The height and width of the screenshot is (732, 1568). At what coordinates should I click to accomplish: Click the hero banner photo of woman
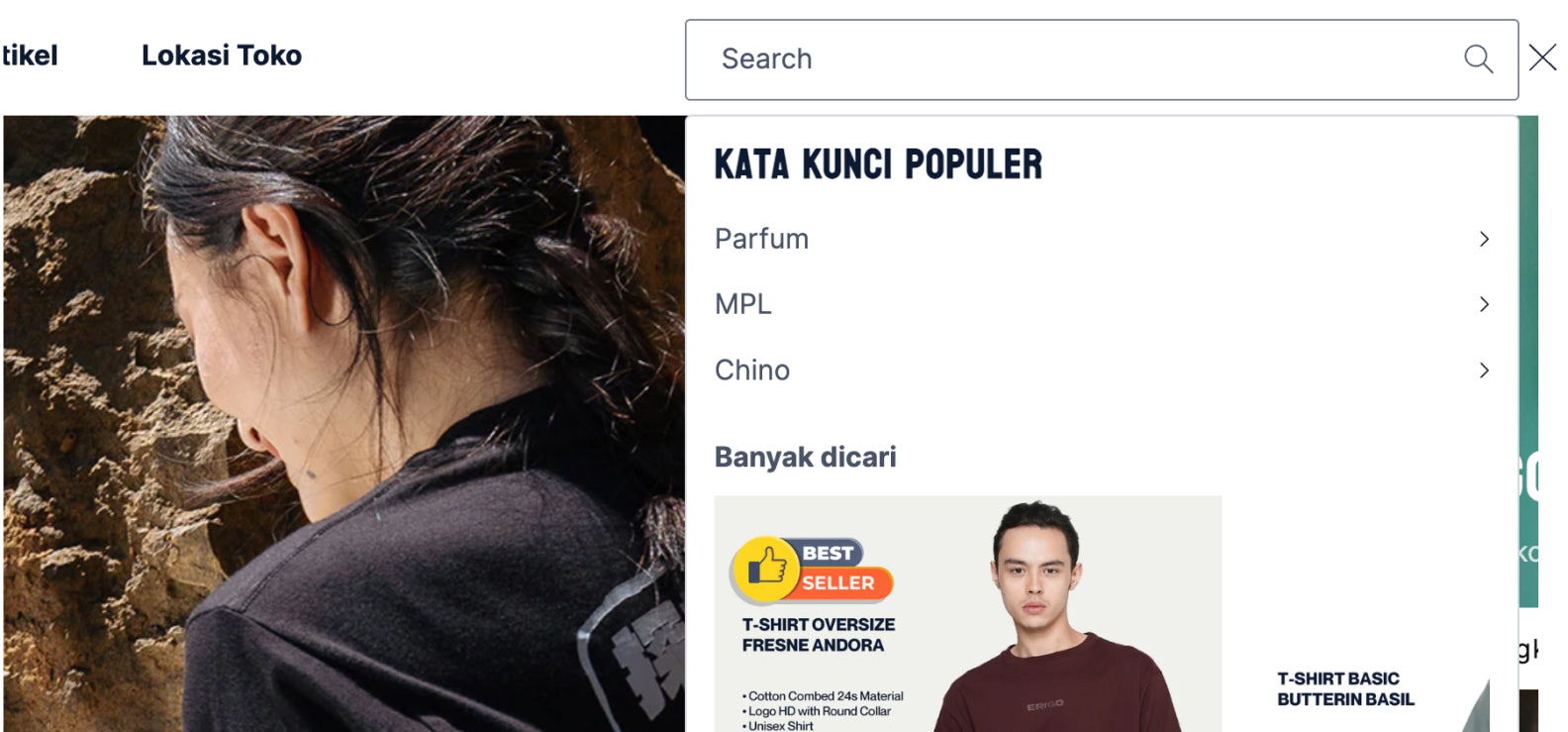(343, 424)
